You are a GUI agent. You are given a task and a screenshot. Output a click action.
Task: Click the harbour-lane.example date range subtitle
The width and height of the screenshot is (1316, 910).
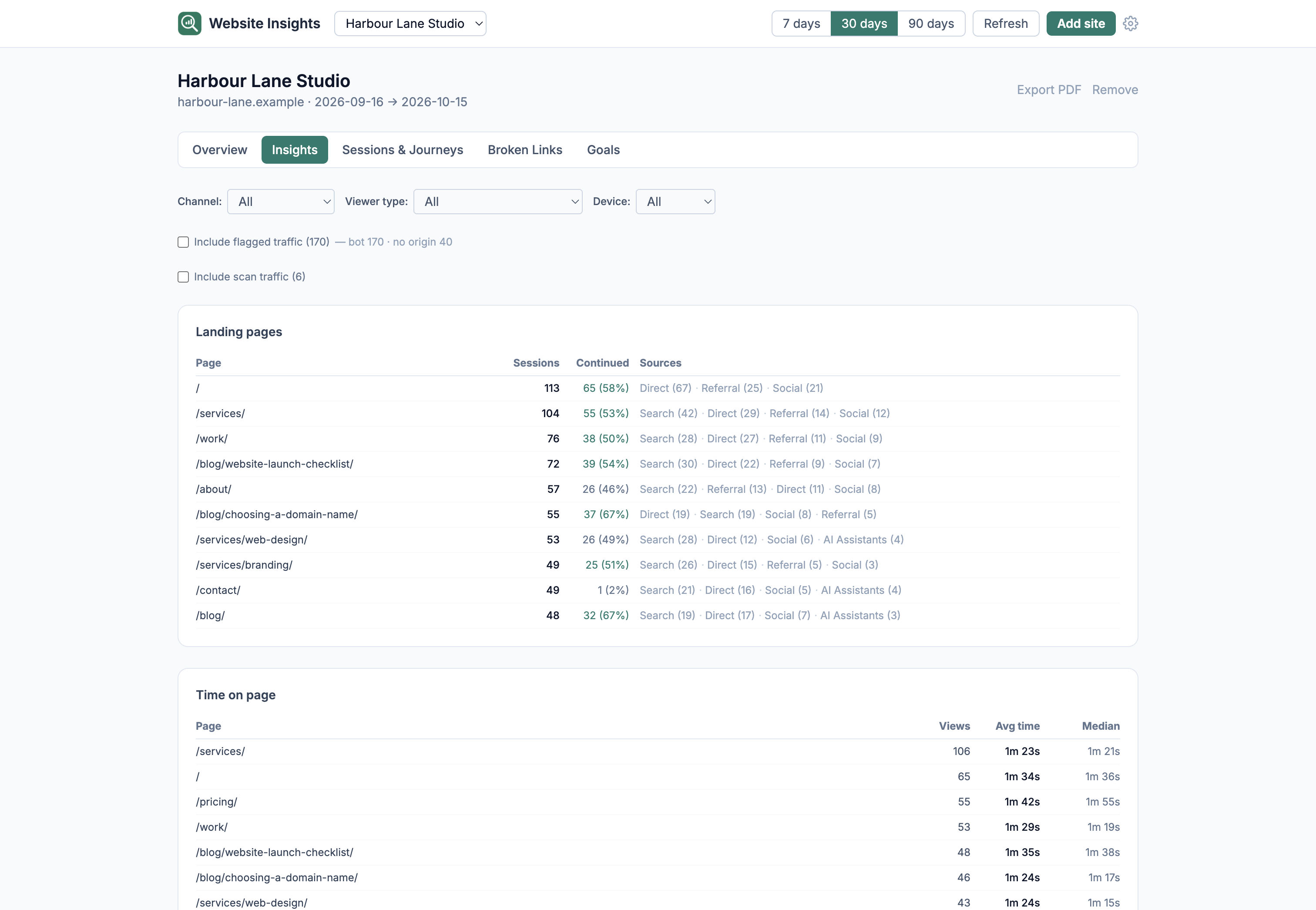tap(322, 101)
